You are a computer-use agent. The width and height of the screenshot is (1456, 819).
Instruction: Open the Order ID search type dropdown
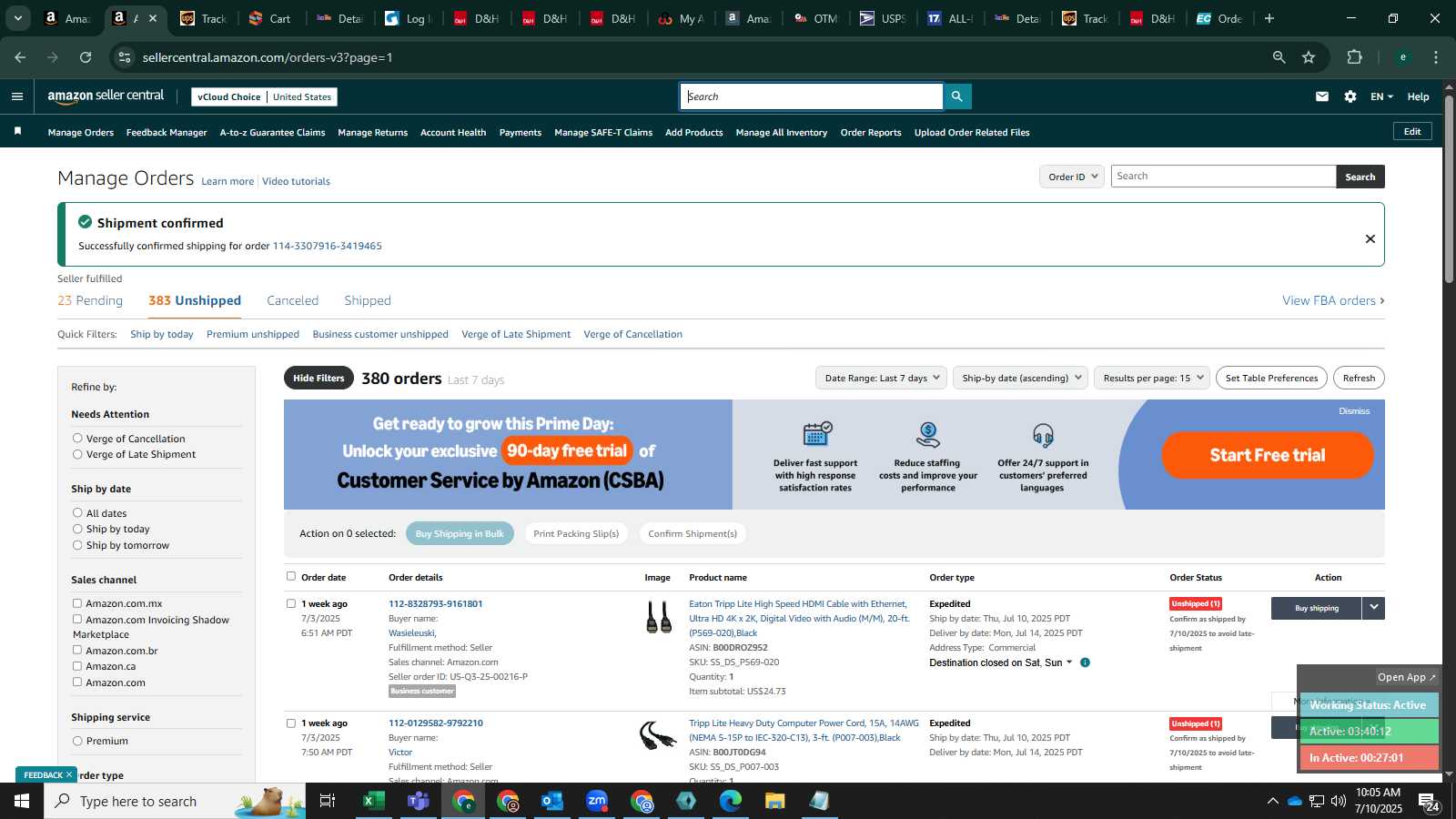pyautogui.click(x=1072, y=177)
